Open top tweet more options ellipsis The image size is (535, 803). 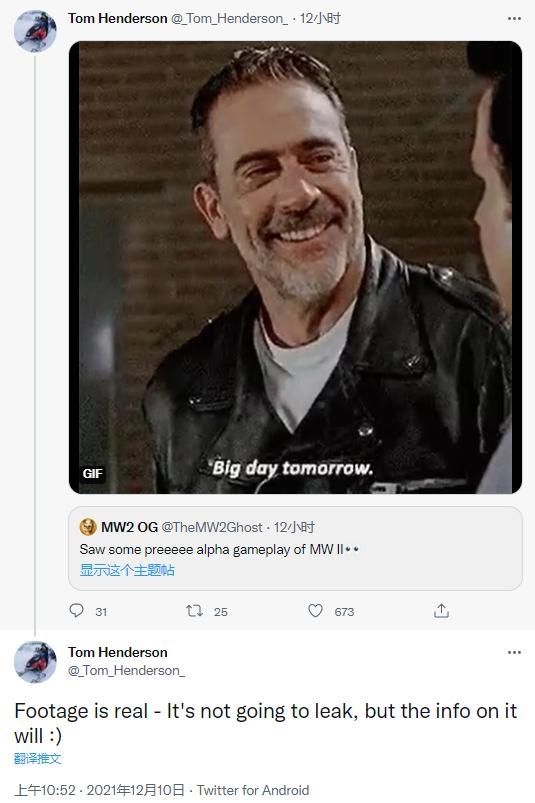pyautogui.click(x=514, y=18)
